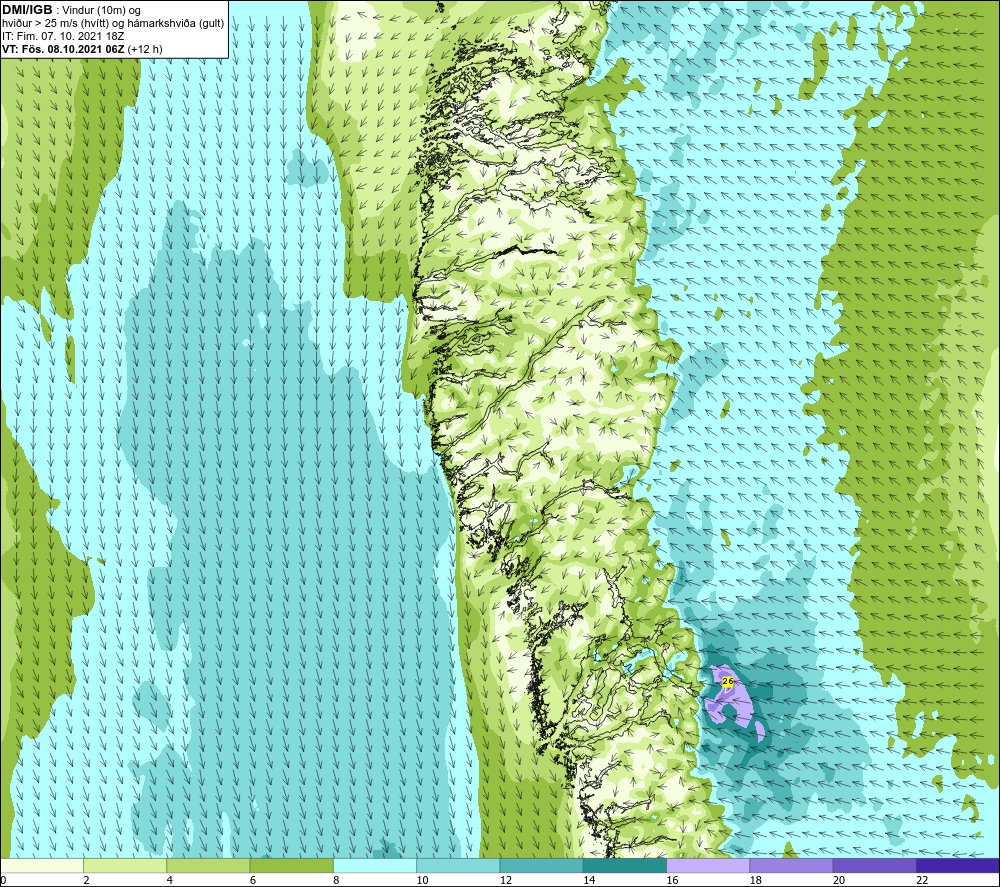Click the '(+12 h)' forecast offset text
Screen dimensions: 1000x887
(x=145, y=49)
